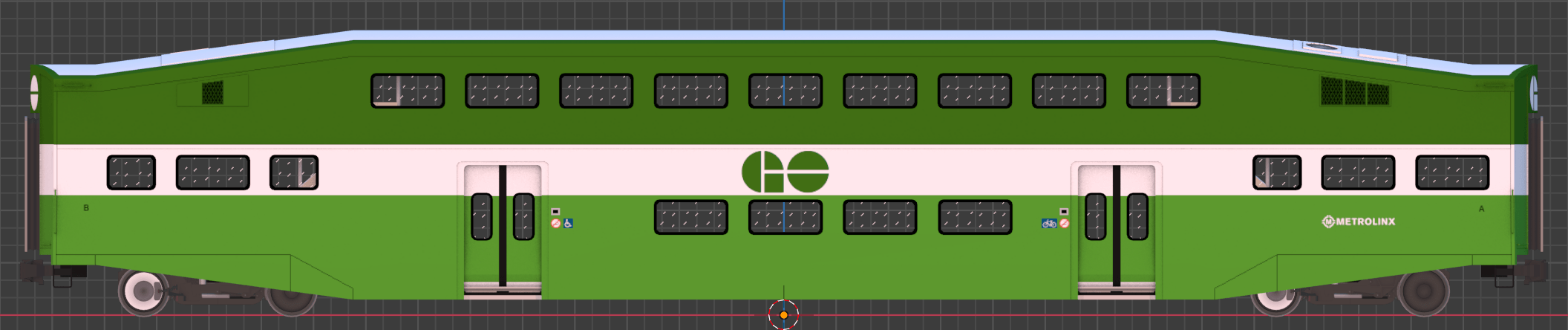This screenshot has width=1568, height=330.
Task: Click the triple roof vent grille
Action: [x=1355, y=92]
